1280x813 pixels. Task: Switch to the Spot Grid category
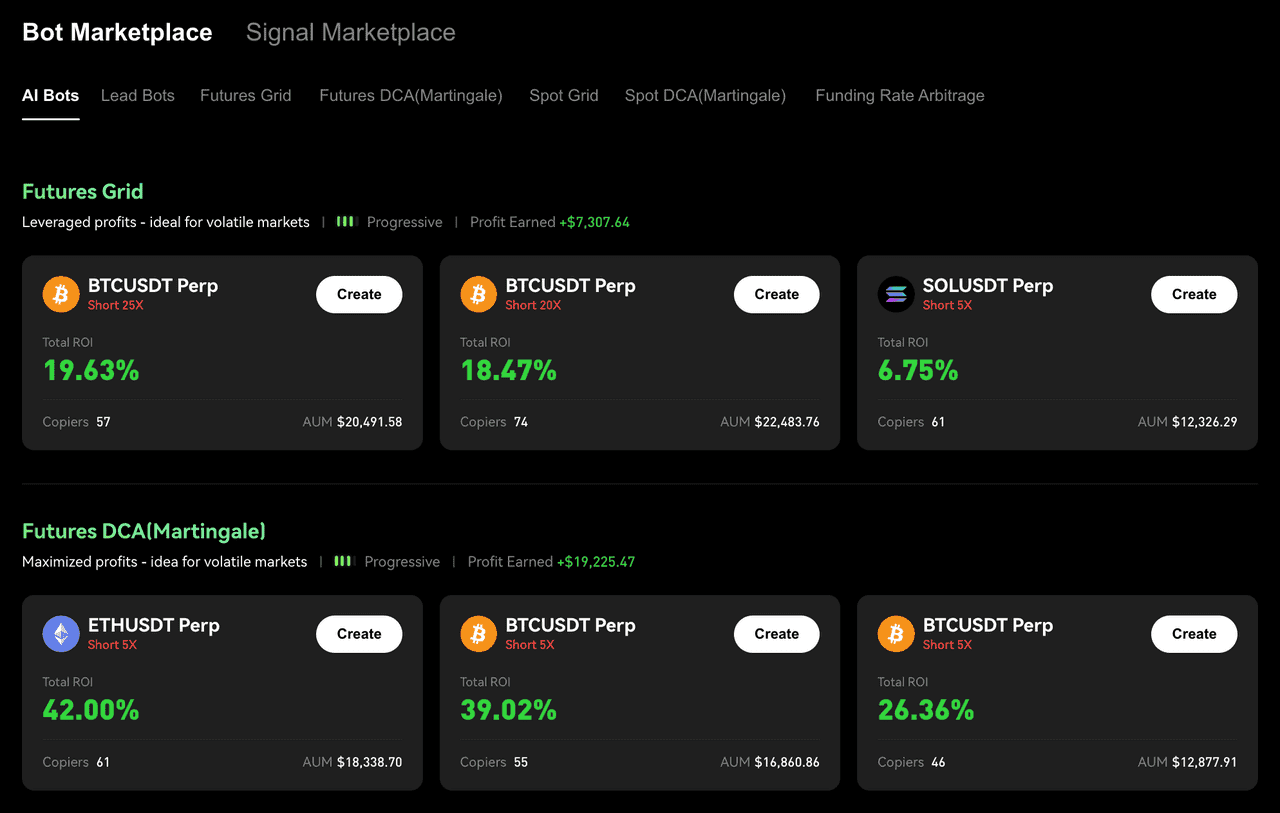(x=563, y=95)
